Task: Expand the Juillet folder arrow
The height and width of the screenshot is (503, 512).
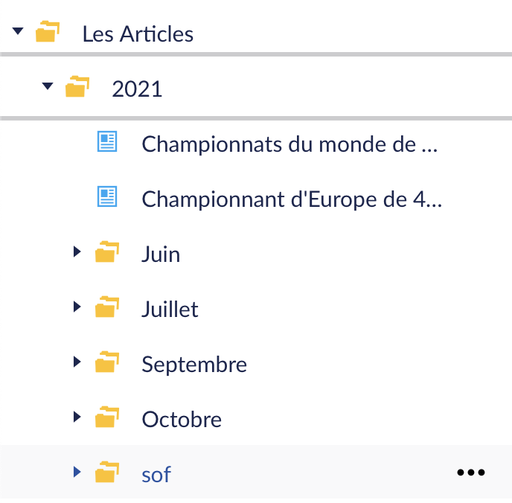Action: [77, 307]
